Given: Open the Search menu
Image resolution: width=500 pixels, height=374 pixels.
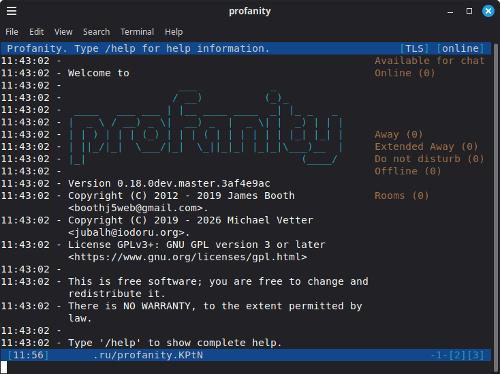Looking at the screenshot, I should point(96,32).
